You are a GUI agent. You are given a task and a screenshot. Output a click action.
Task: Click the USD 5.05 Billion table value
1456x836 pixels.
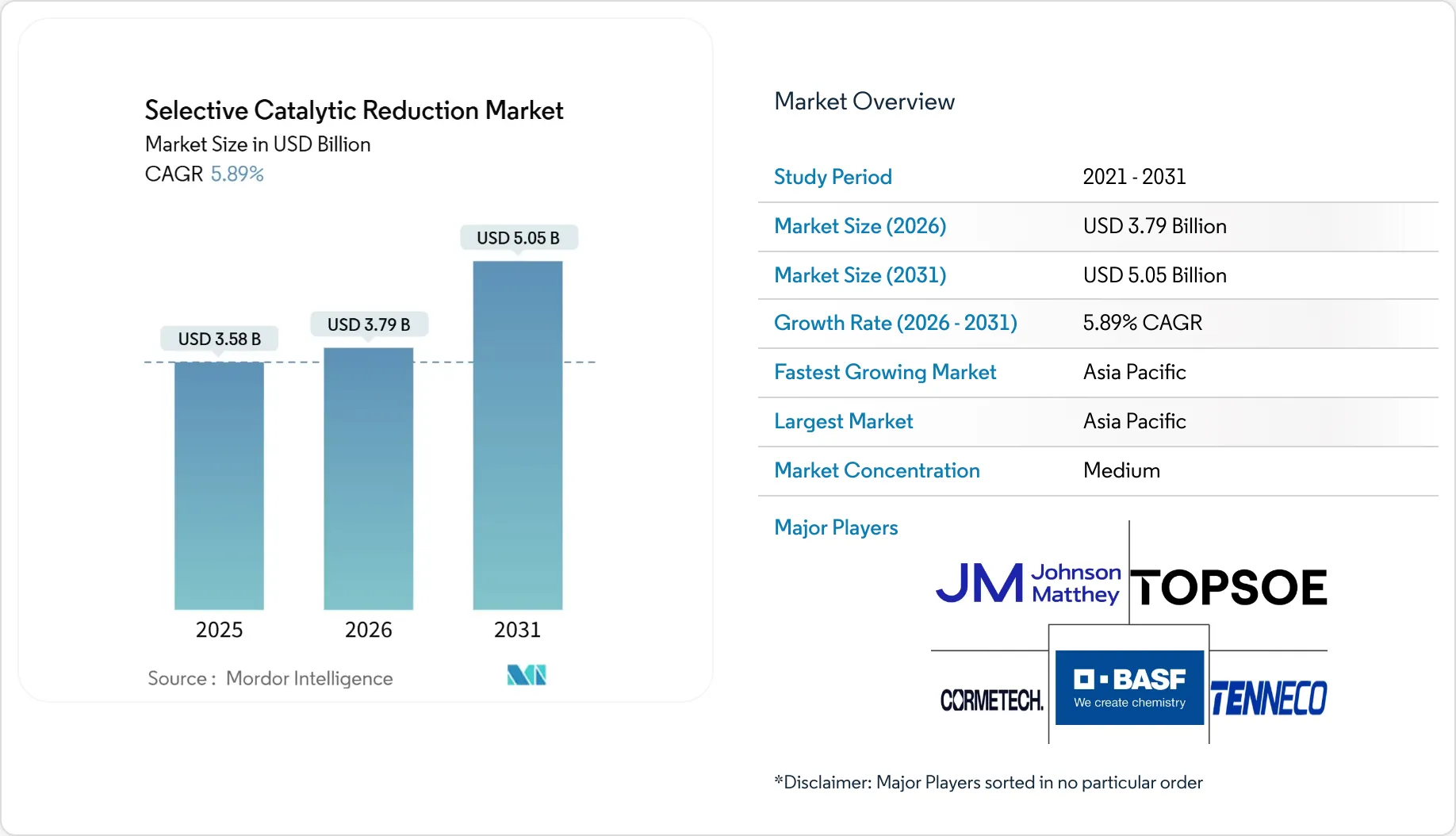click(x=1155, y=275)
